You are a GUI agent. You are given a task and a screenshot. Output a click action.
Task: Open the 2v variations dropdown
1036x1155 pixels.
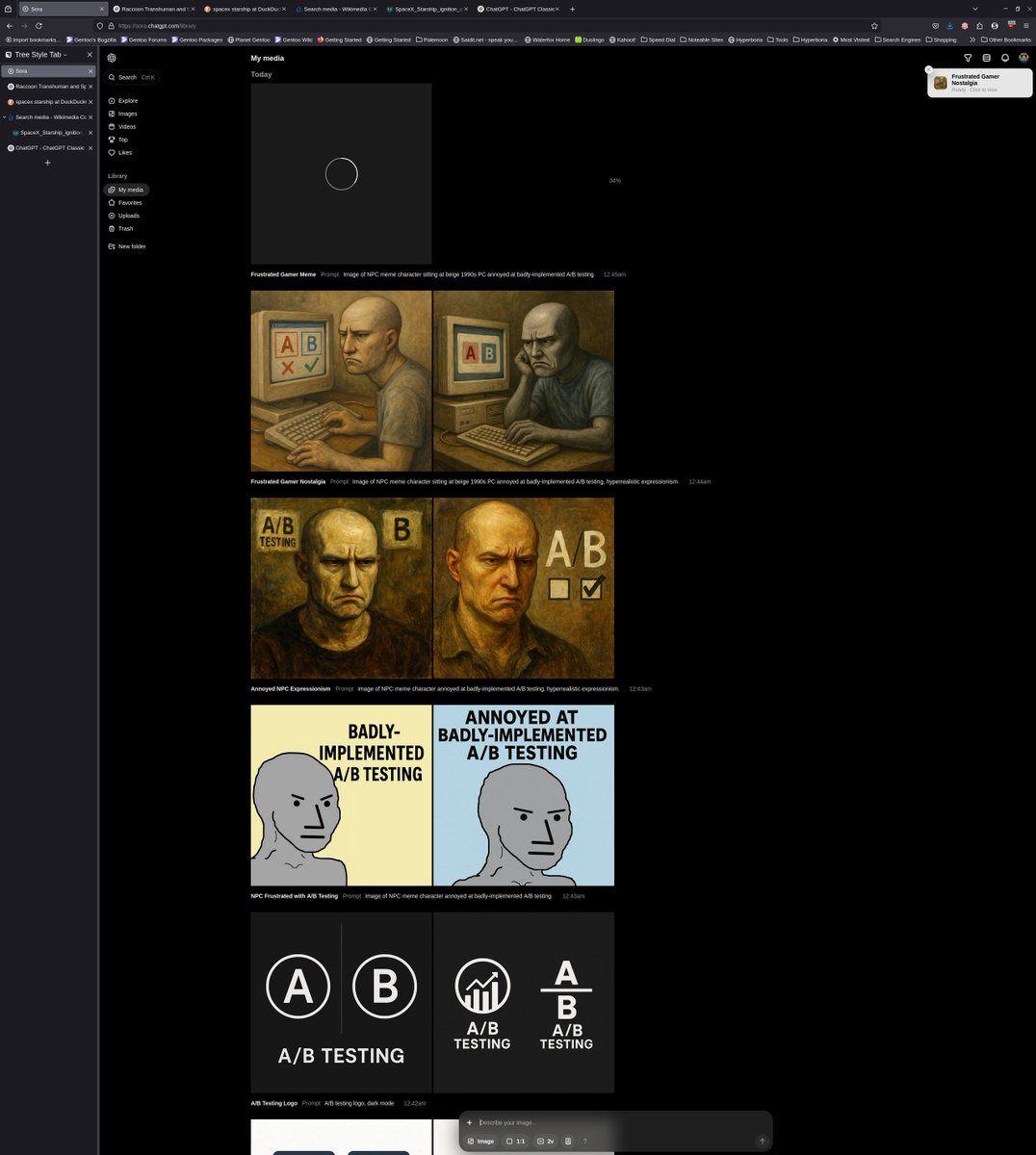click(x=546, y=1142)
